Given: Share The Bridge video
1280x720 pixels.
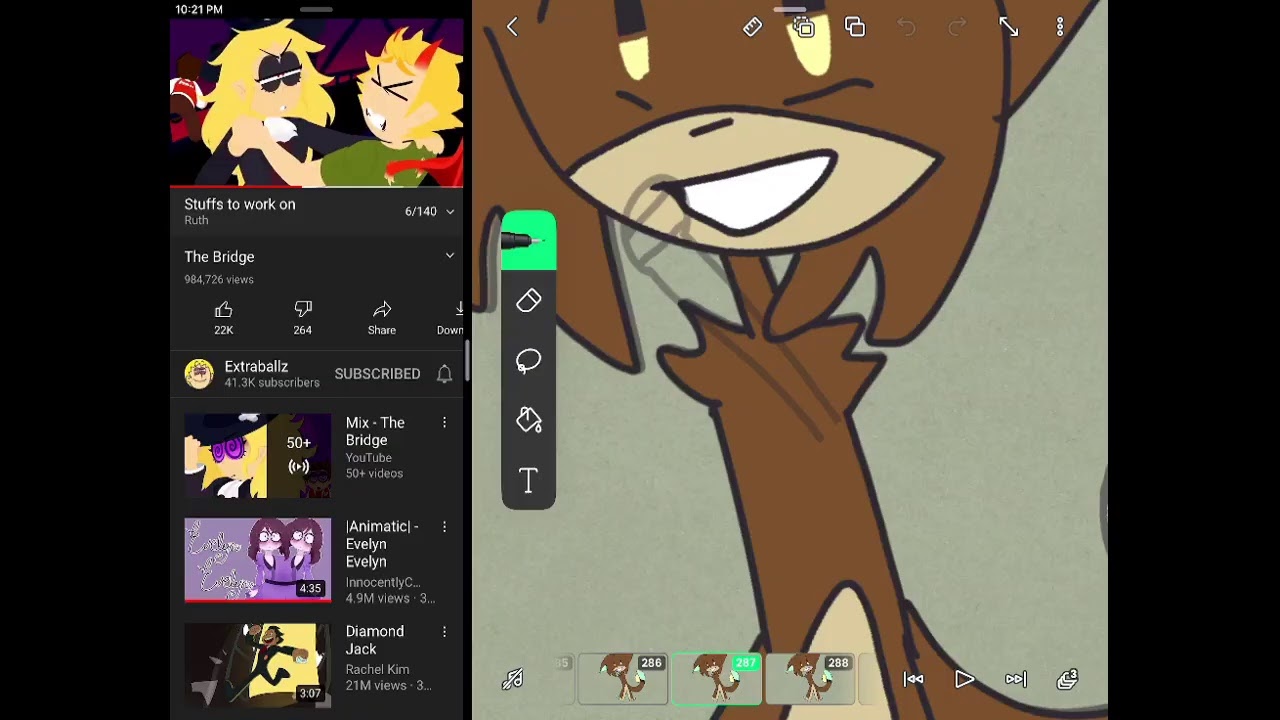Looking at the screenshot, I should tap(381, 318).
